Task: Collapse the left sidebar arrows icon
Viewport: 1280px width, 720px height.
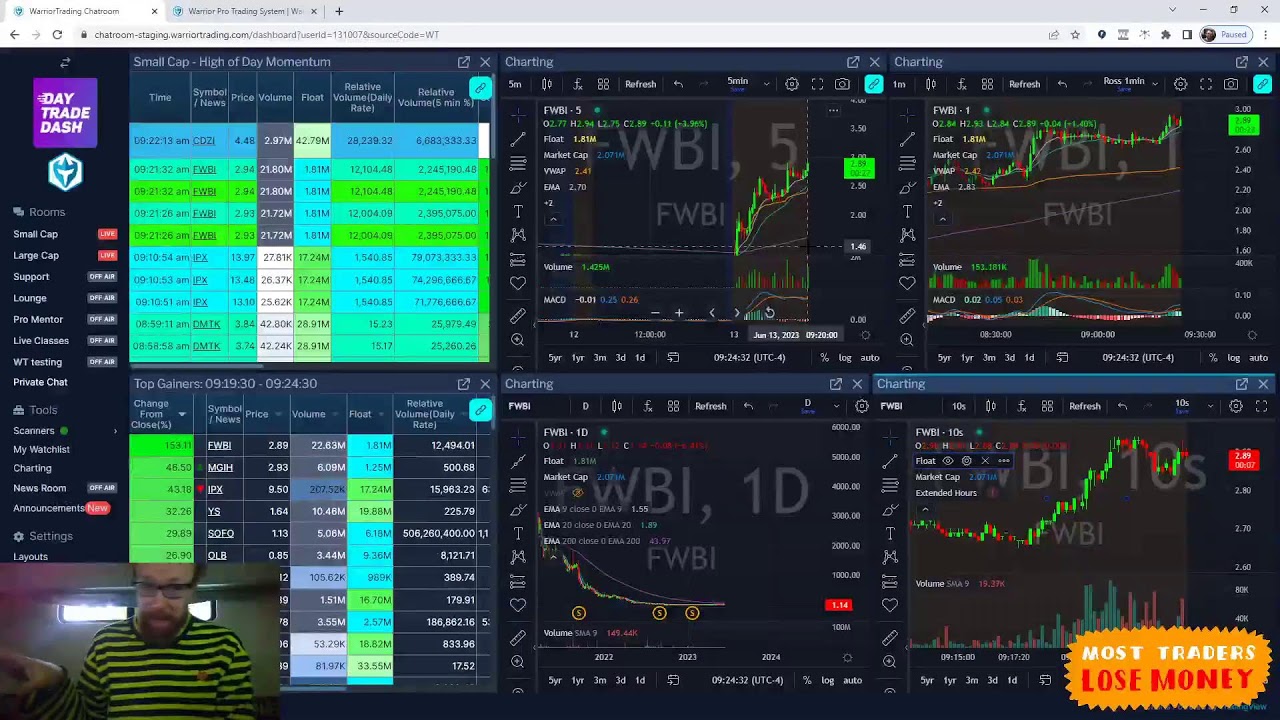Action: (65, 63)
